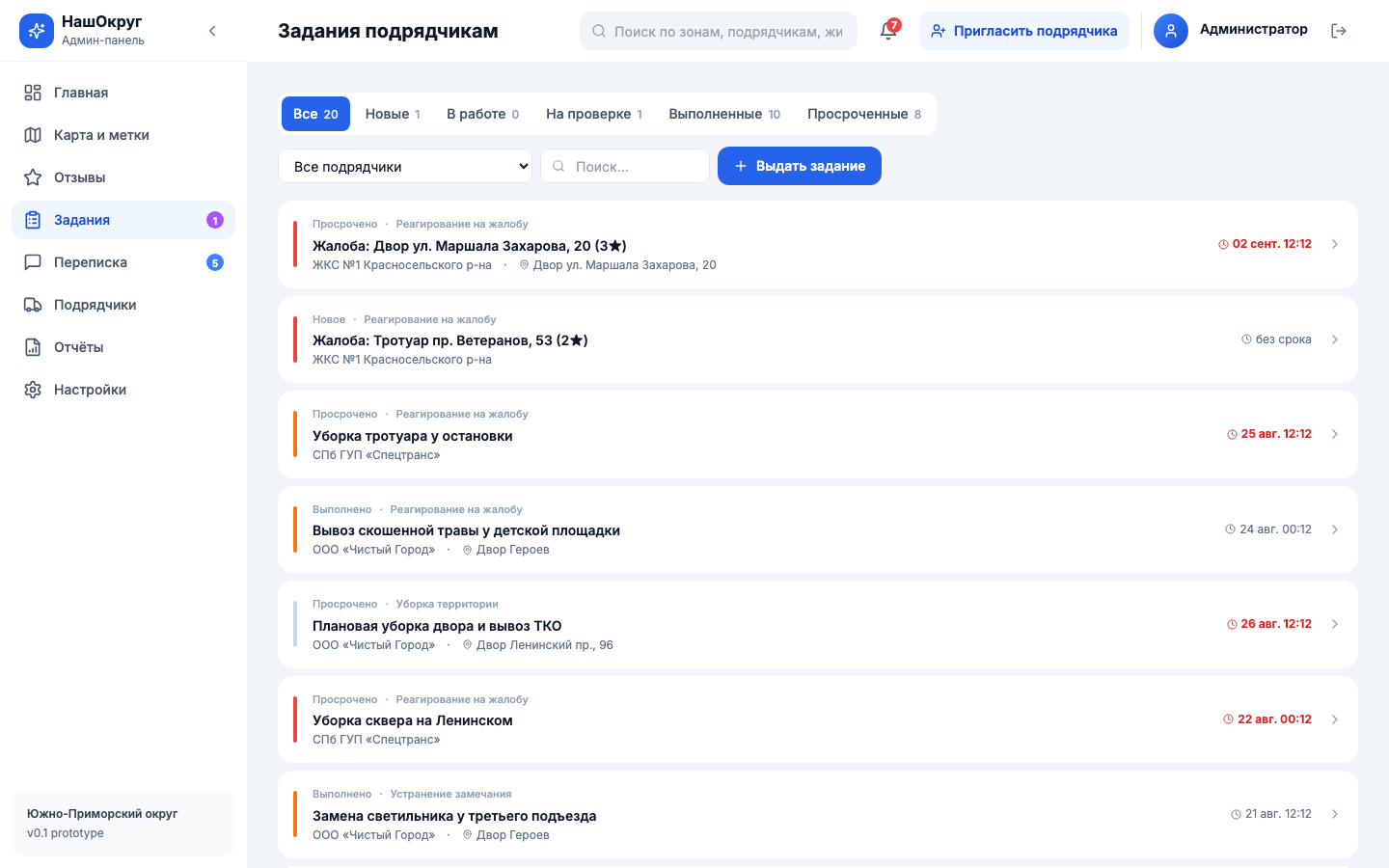Viewport: 1389px width, 868px height.
Task: Open Переписка messages section
Action: click(123, 262)
